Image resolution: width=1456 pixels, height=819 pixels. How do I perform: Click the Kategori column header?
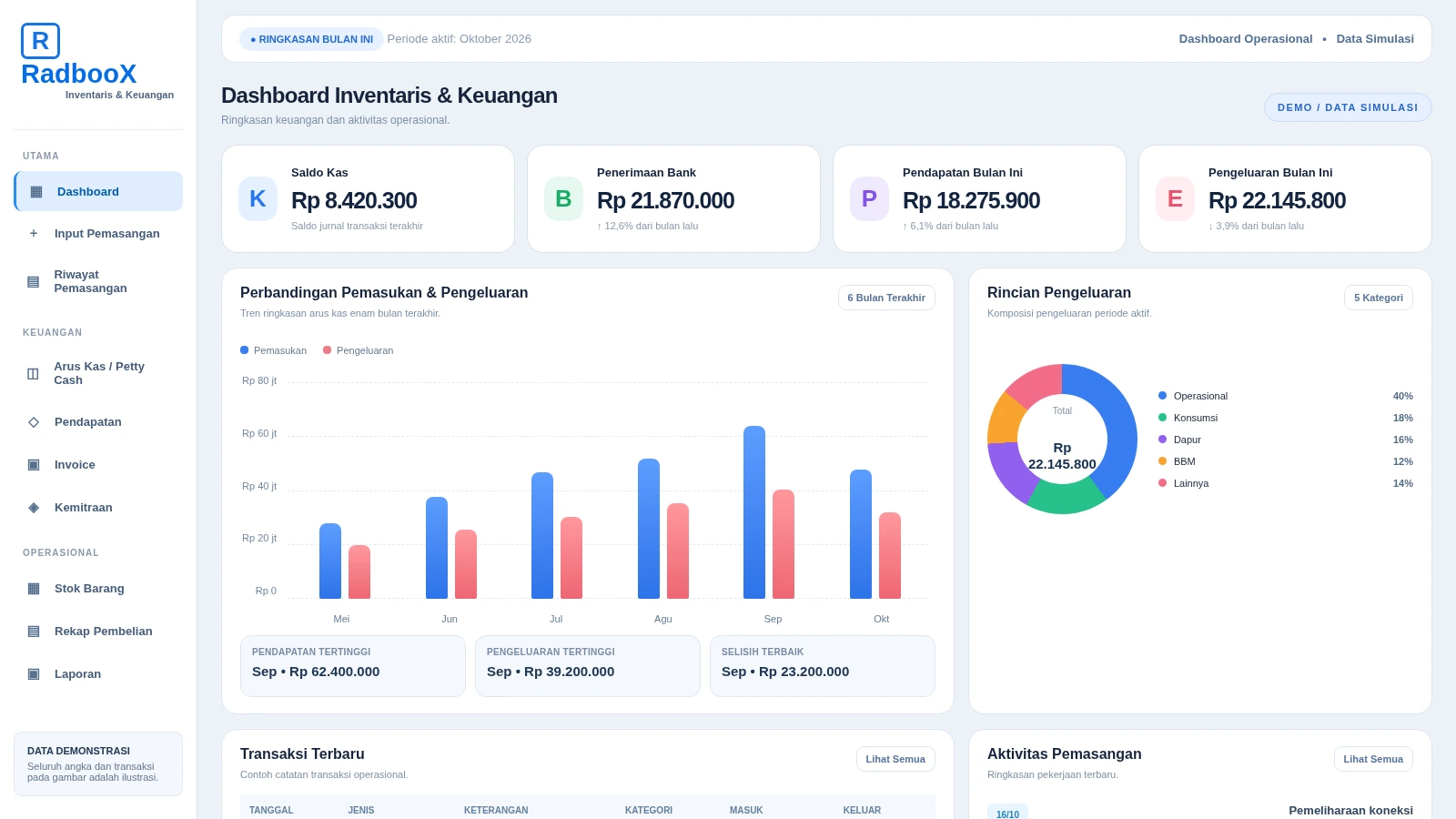(x=649, y=810)
